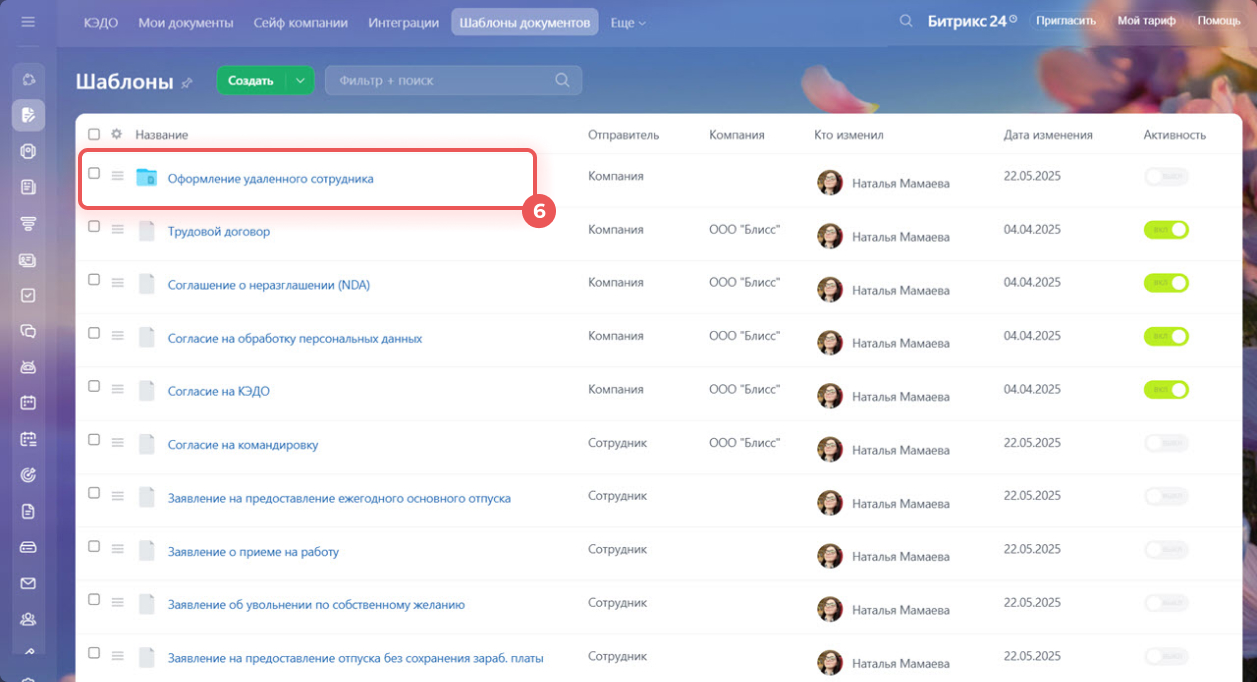
Task: Open the mail envelope icon in the sidebar
Action: pyautogui.click(x=28, y=583)
